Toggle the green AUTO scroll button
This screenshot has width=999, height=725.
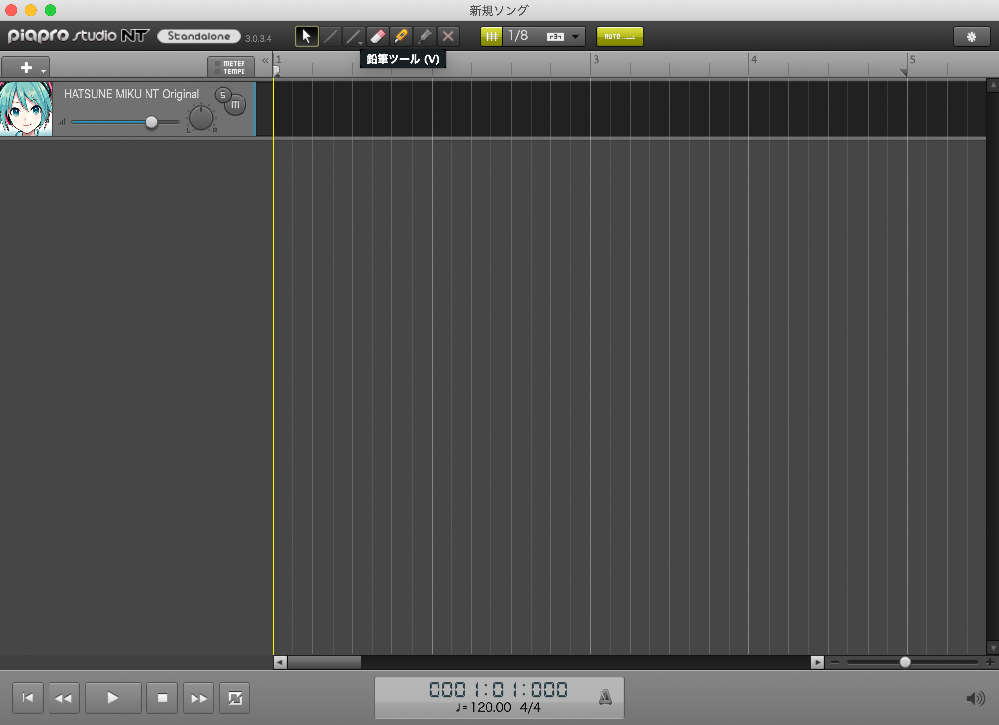point(619,36)
